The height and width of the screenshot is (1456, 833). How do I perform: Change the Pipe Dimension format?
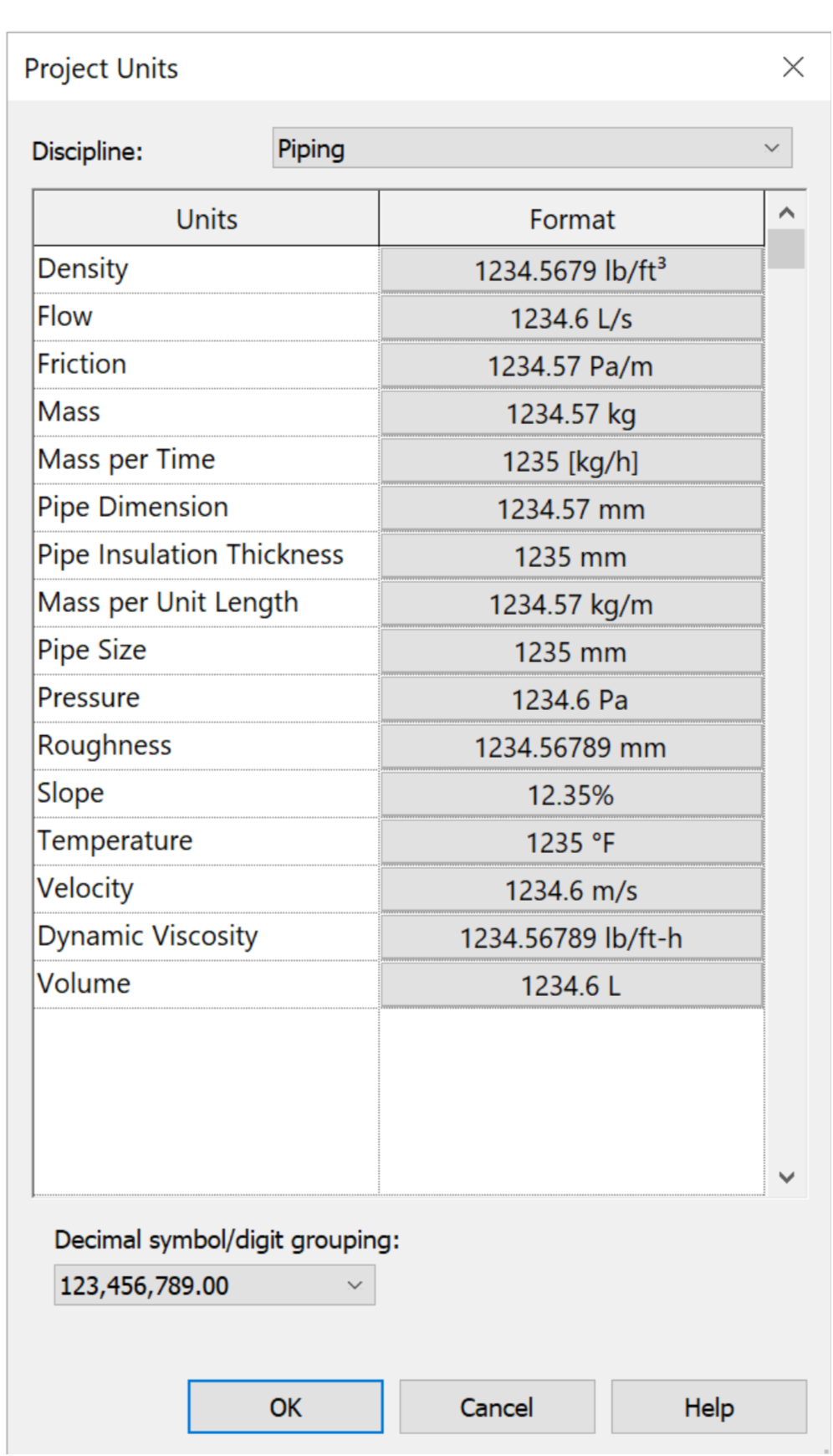[x=571, y=508]
